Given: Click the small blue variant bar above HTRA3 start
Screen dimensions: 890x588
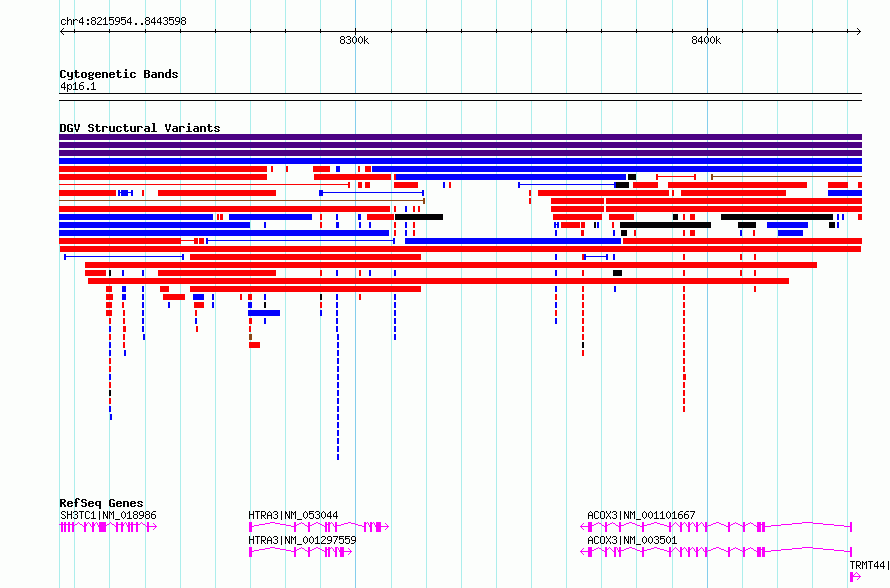Looking at the screenshot, I should [264, 313].
